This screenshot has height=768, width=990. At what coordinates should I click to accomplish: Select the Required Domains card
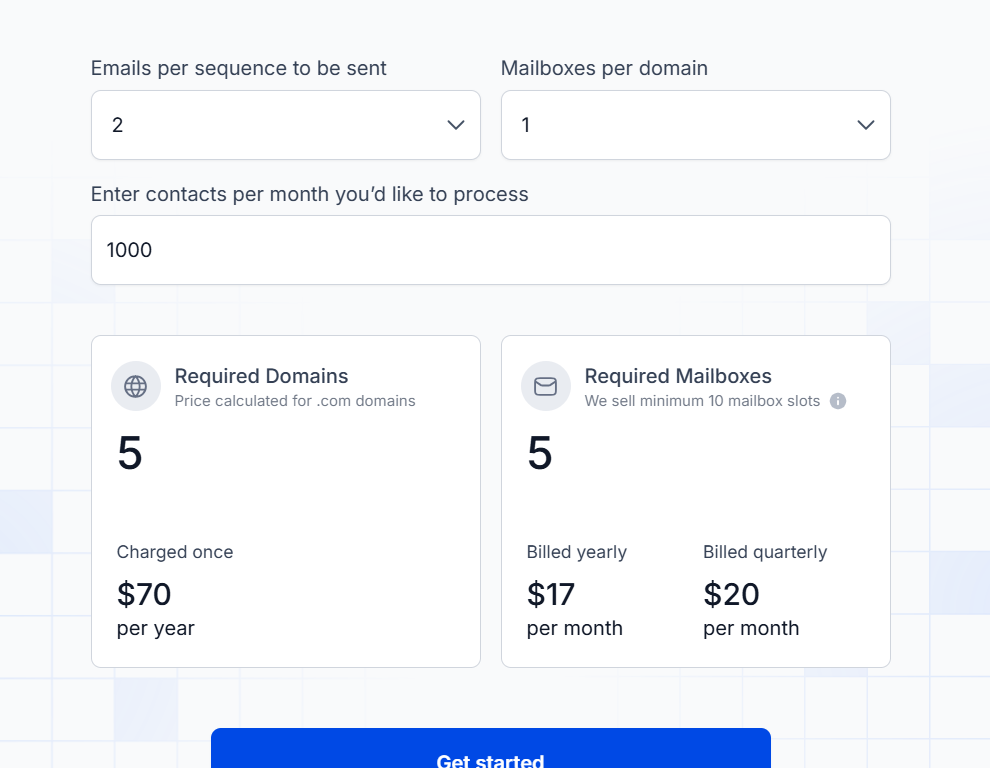[286, 500]
